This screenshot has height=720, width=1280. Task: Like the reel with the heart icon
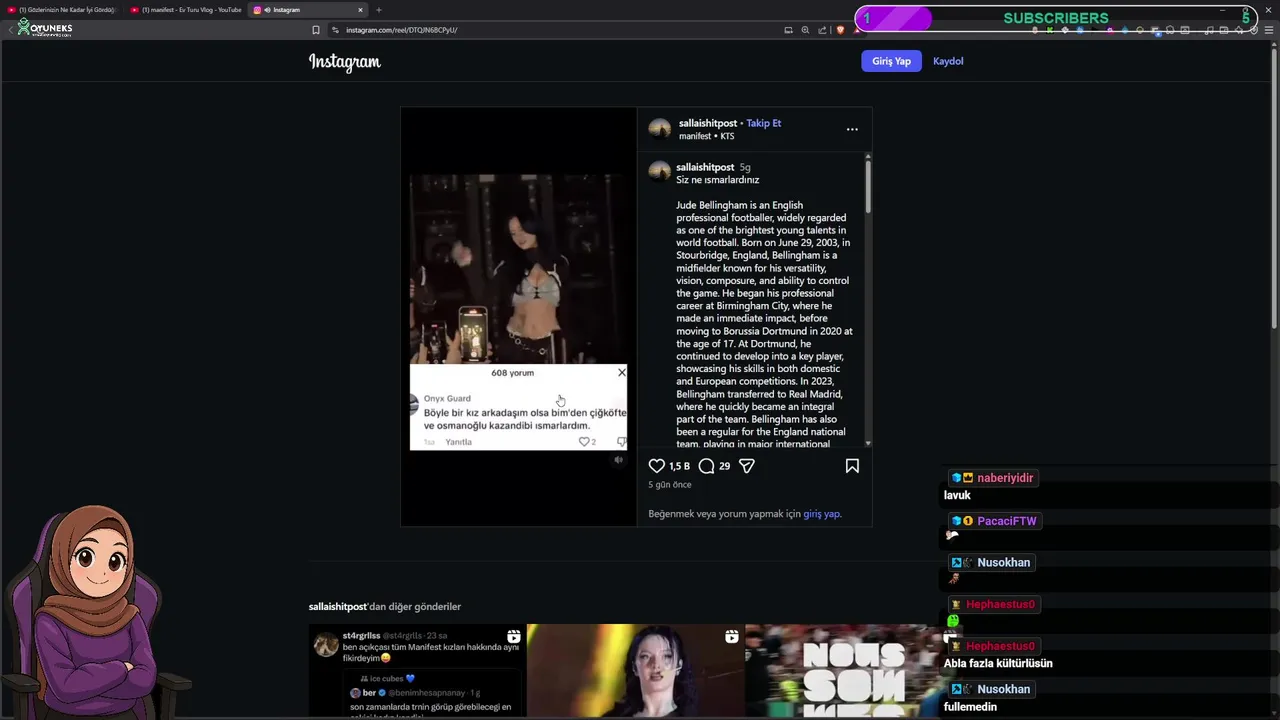point(656,466)
